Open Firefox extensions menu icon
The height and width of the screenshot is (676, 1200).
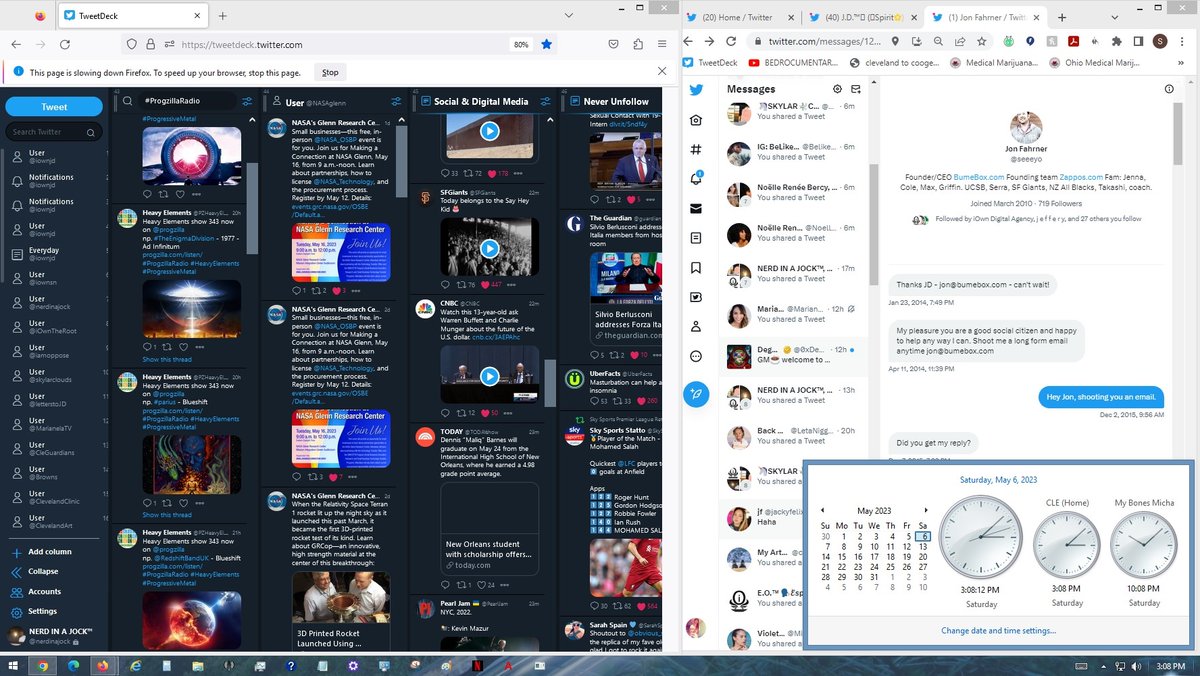point(638,44)
